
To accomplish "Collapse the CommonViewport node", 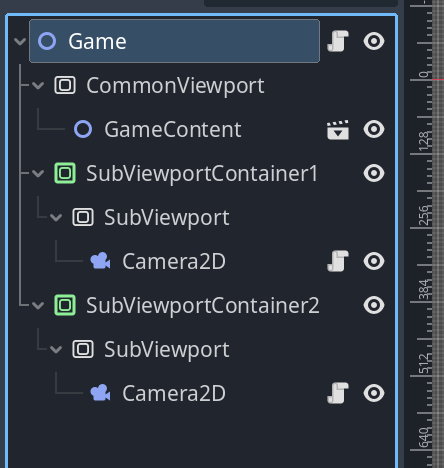I will pos(38,86).
